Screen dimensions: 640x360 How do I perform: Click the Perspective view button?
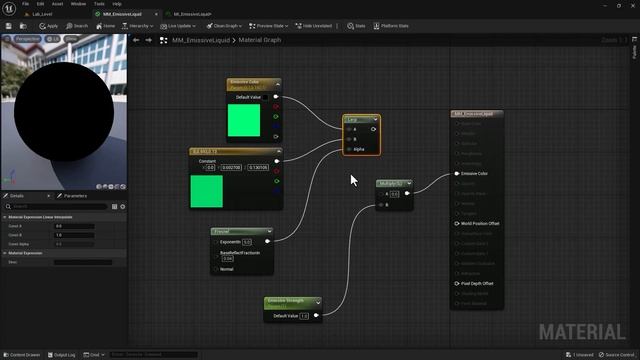point(27,39)
